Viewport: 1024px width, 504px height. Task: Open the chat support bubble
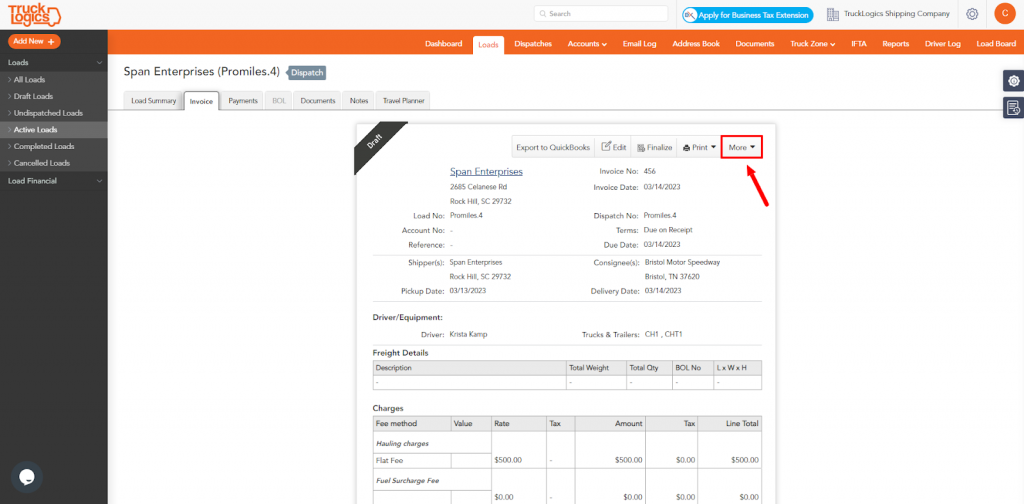(27, 477)
